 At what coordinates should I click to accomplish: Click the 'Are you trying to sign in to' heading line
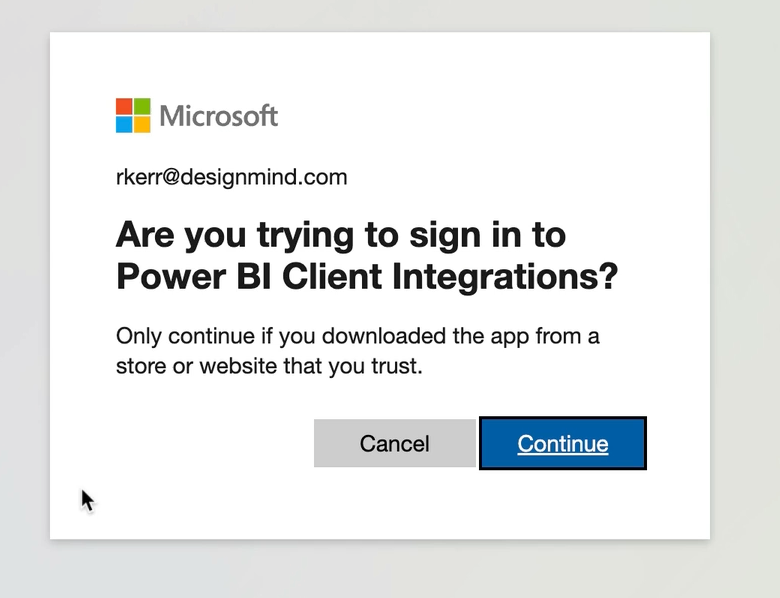coord(341,236)
